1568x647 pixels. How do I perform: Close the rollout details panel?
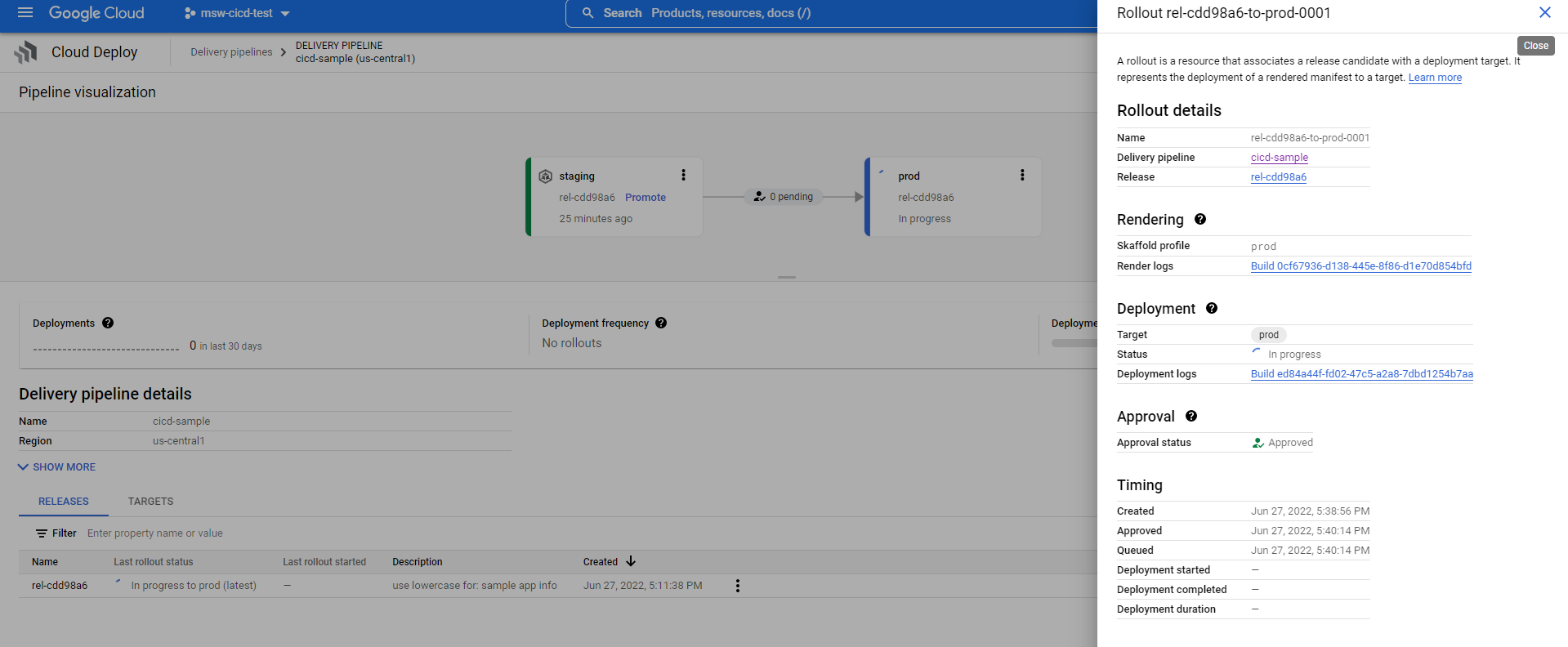point(1544,12)
